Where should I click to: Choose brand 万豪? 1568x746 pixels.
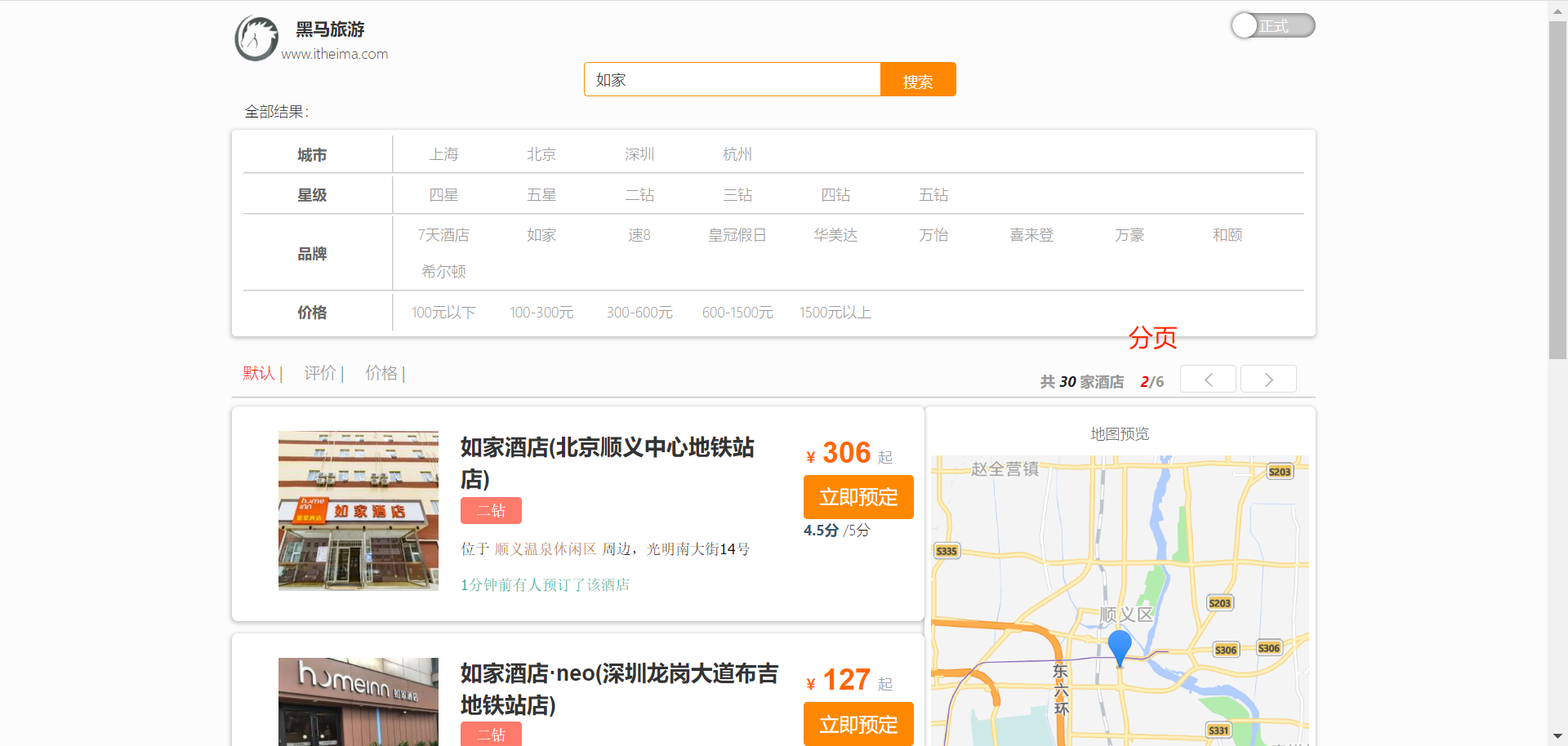(1129, 235)
